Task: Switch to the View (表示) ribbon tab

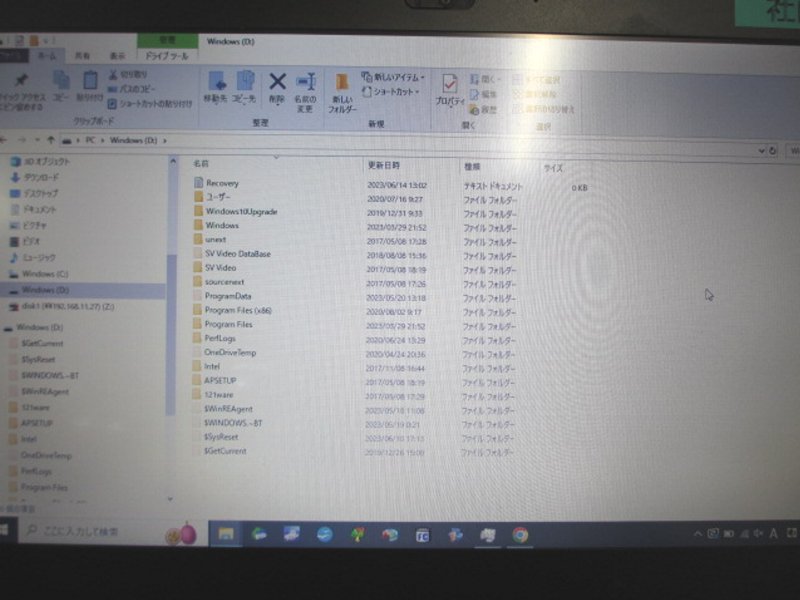Action: click(x=117, y=56)
